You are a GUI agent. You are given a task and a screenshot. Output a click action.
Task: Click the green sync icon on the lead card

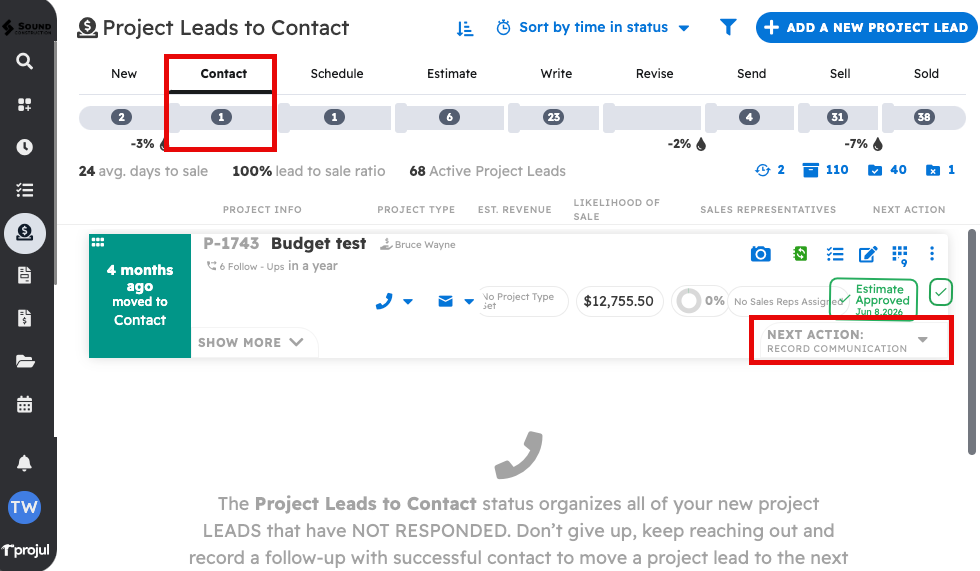pyautogui.click(x=800, y=254)
